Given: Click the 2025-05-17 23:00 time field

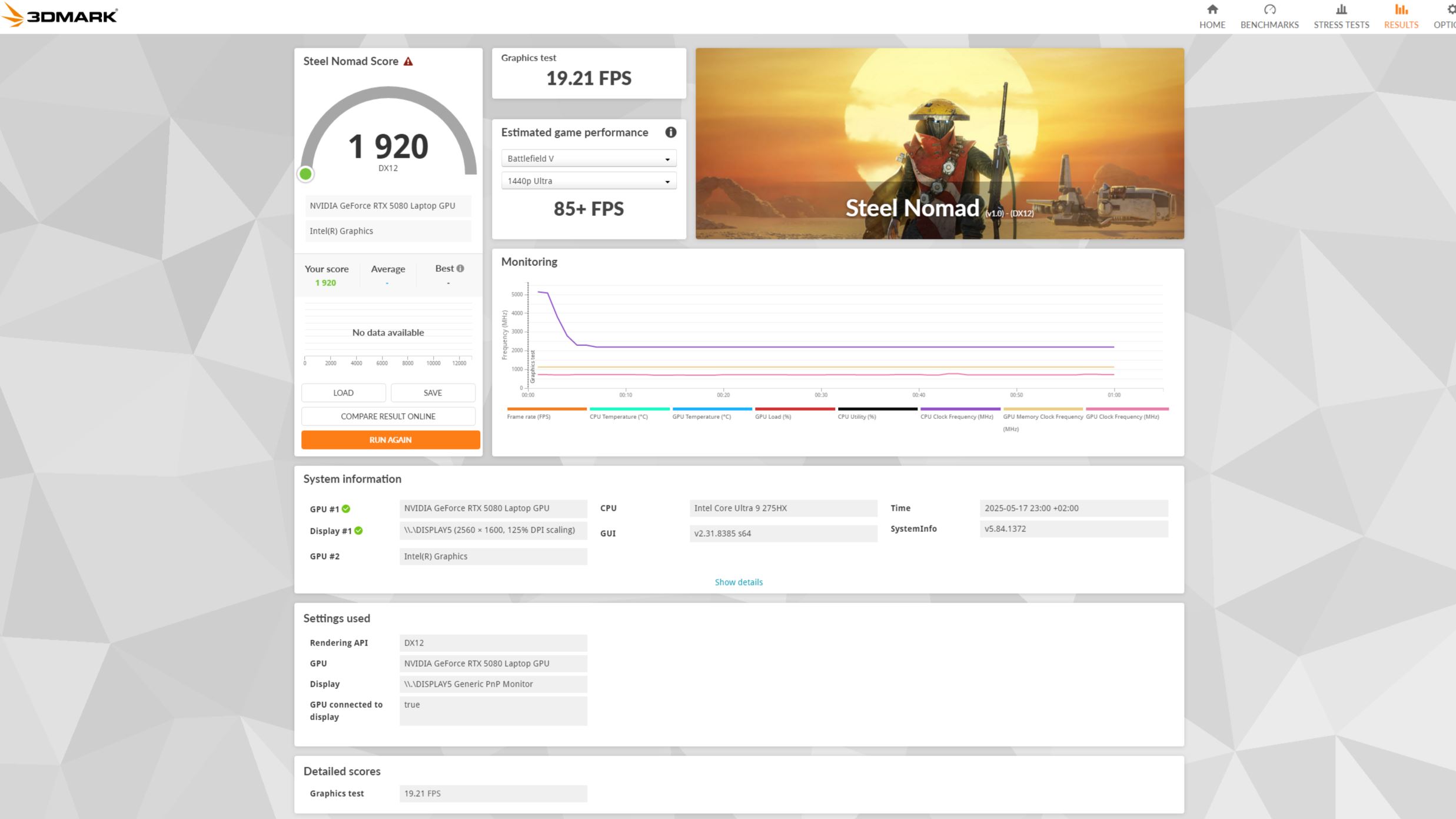Looking at the screenshot, I should pyautogui.click(x=1073, y=508).
